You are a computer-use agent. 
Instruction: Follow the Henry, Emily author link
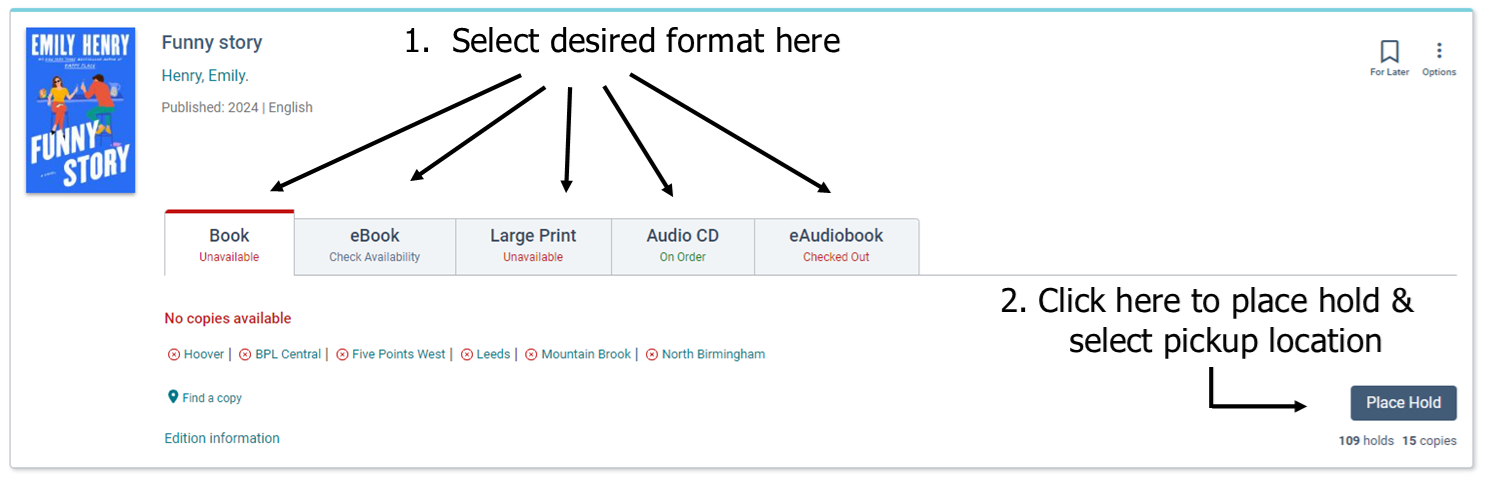click(x=205, y=76)
